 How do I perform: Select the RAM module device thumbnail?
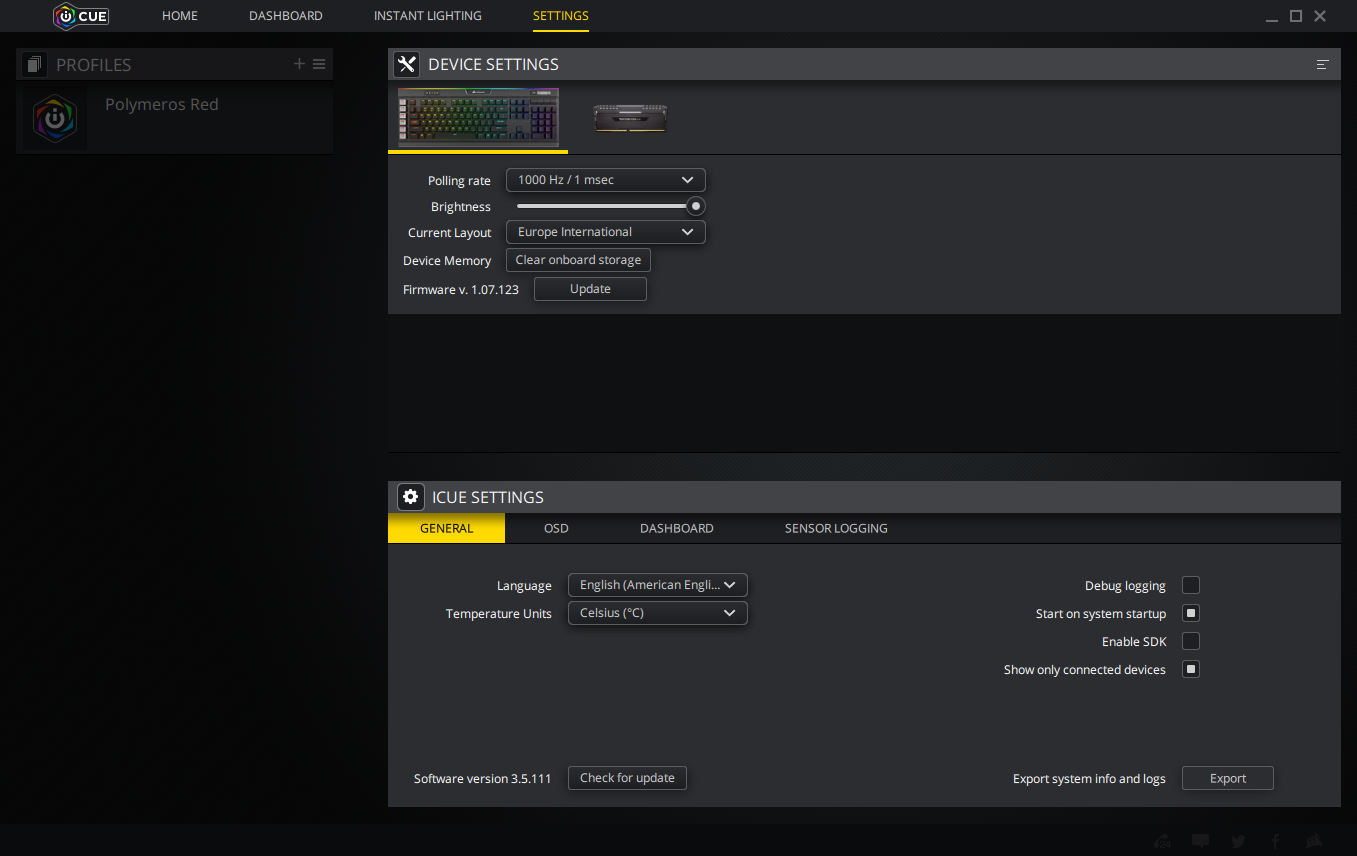(x=630, y=118)
